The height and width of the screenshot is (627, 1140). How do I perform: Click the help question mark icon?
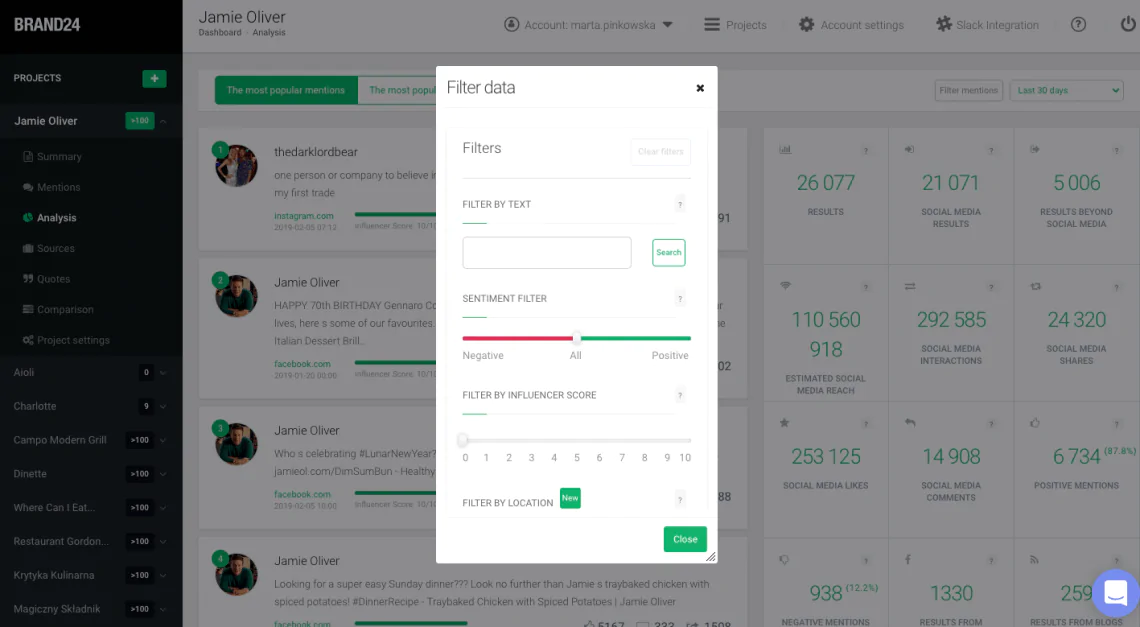tap(1078, 25)
